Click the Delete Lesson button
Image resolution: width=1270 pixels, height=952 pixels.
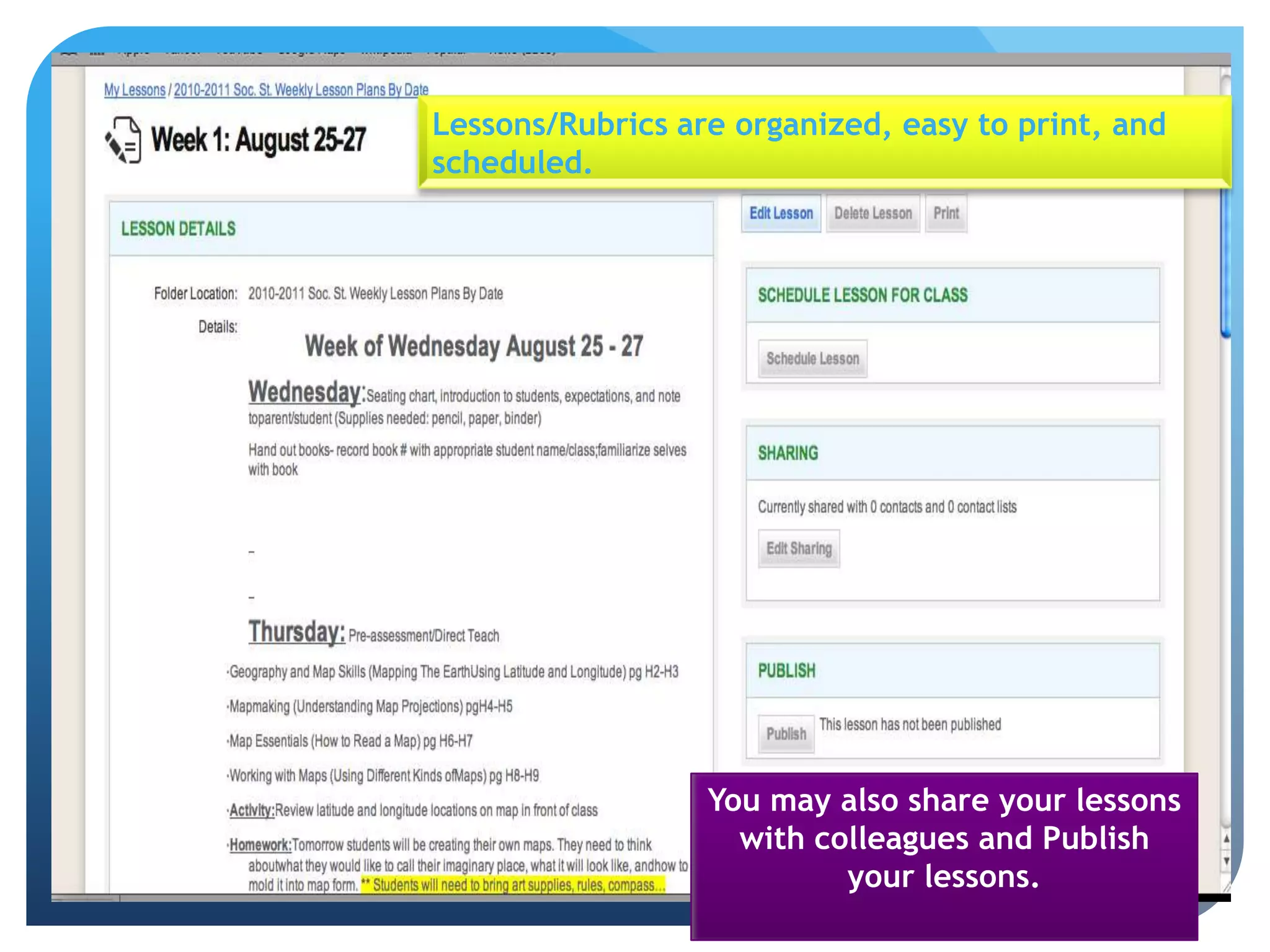click(873, 213)
